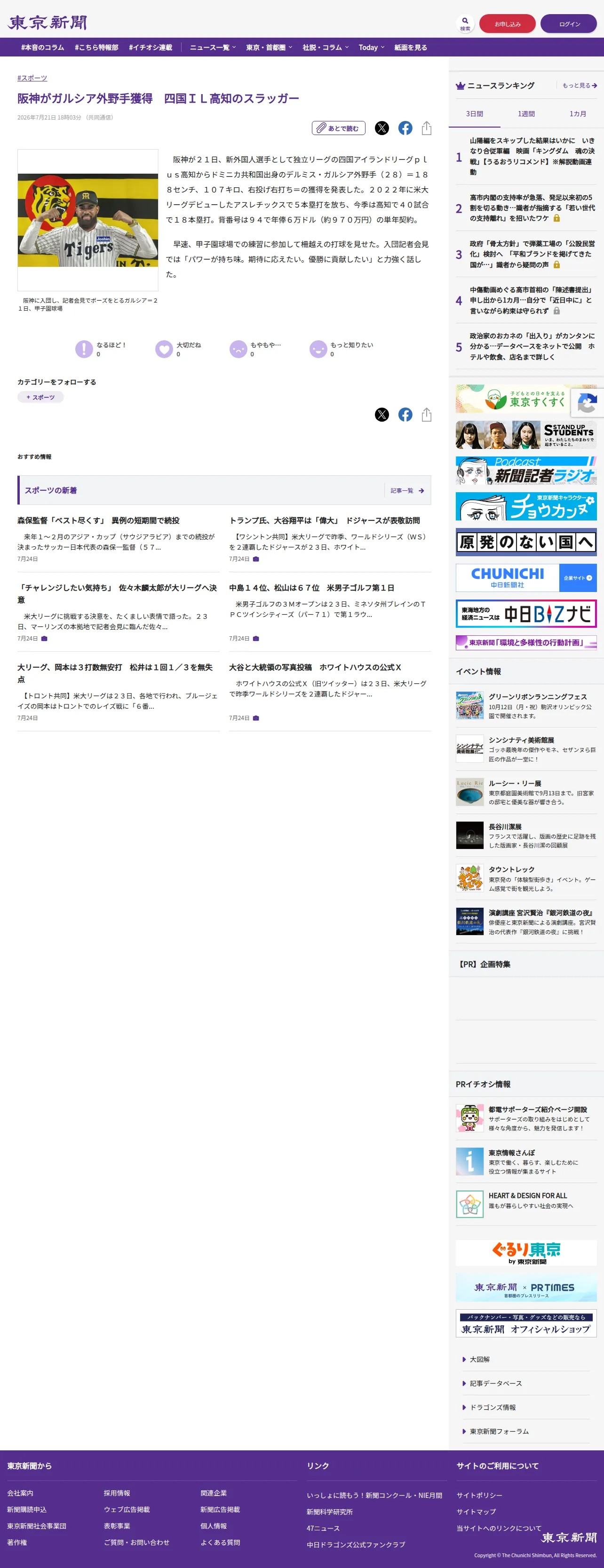Image resolution: width=604 pixels, height=1568 pixels.
Task: Expand the ニュース一覧 dropdown menu
Action: coord(212,47)
